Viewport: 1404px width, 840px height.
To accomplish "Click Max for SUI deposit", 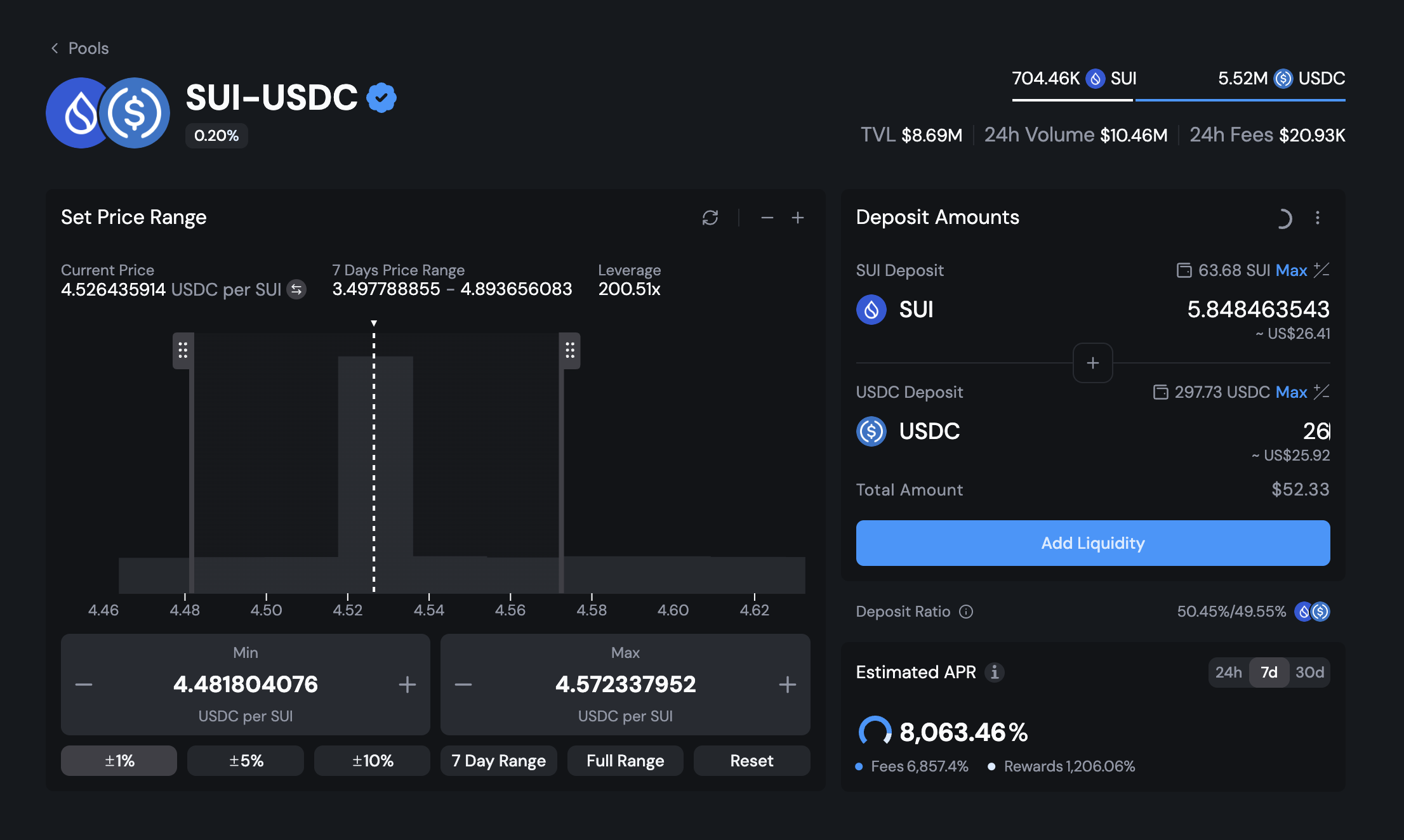I will click(x=1291, y=270).
